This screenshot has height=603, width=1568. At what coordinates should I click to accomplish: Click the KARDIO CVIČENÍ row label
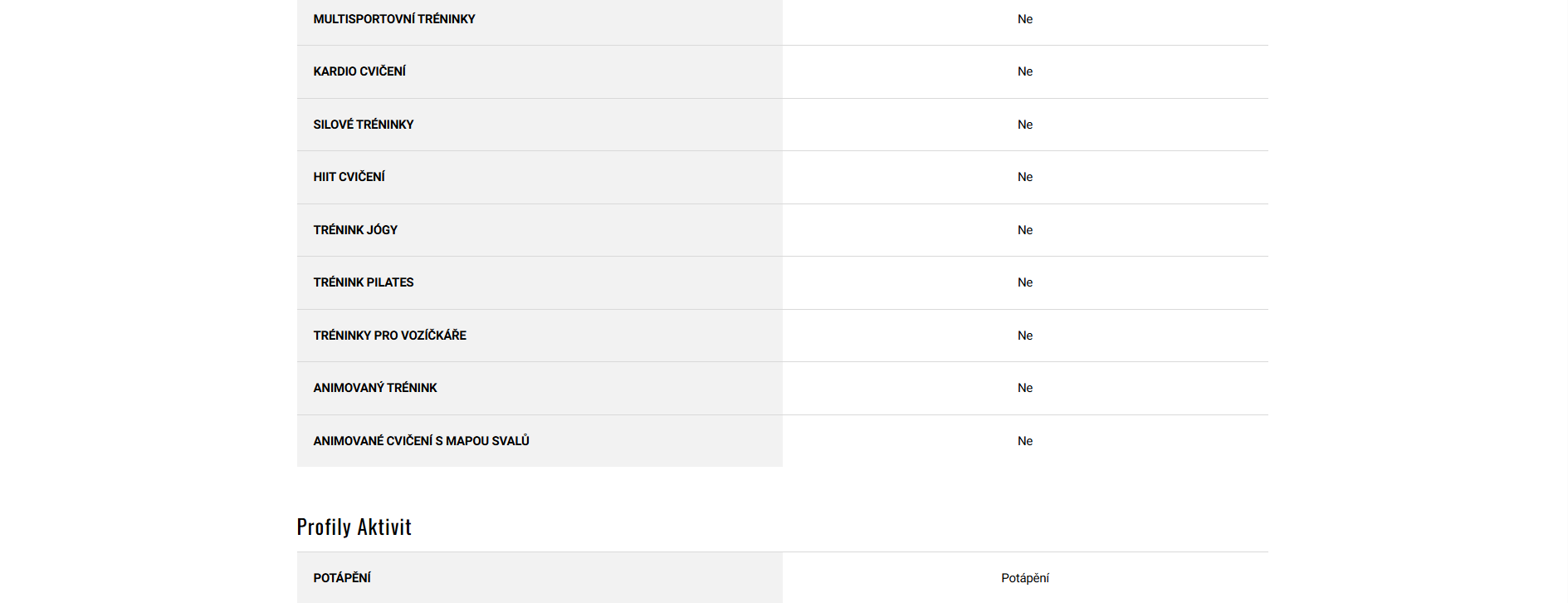coord(359,71)
